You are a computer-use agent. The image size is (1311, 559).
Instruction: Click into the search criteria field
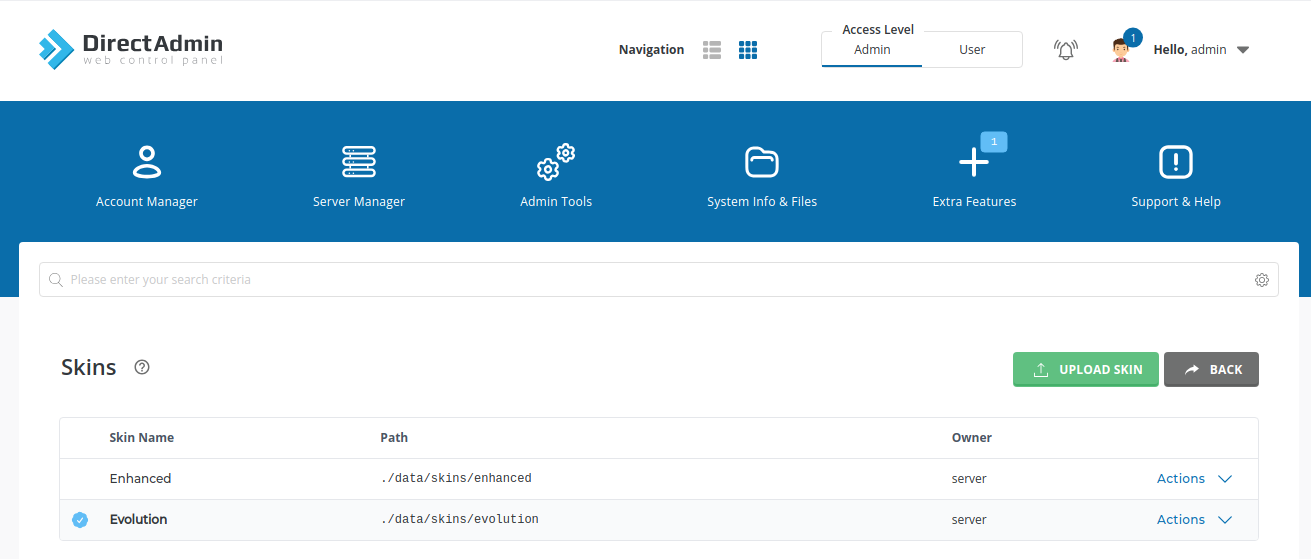click(x=650, y=280)
